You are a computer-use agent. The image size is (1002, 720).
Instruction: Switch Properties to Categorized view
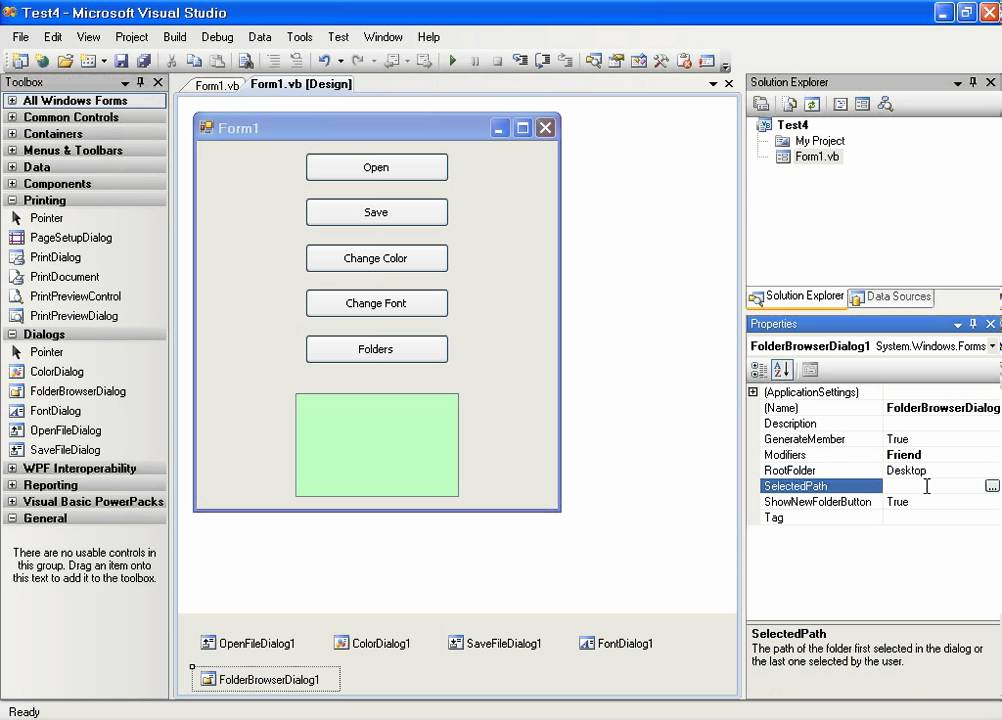click(x=759, y=369)
